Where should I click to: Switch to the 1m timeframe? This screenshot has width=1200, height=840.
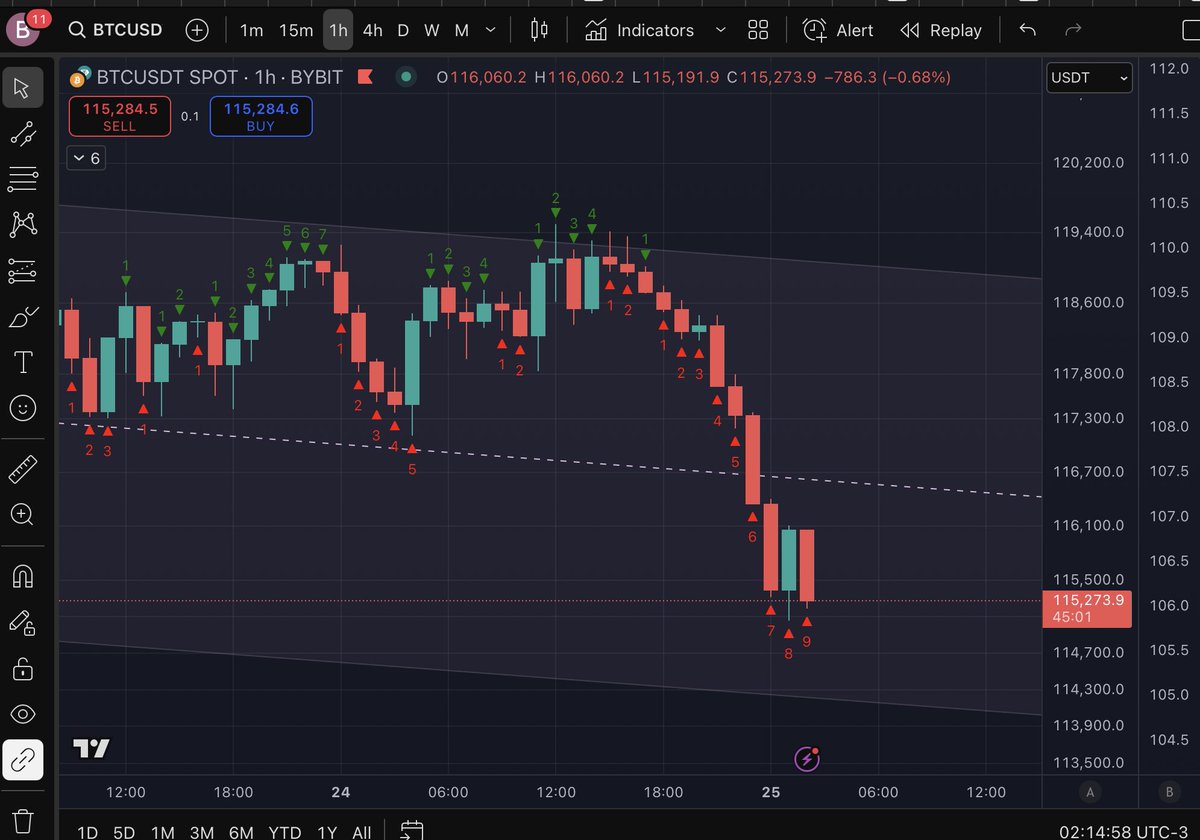(251, 30)
